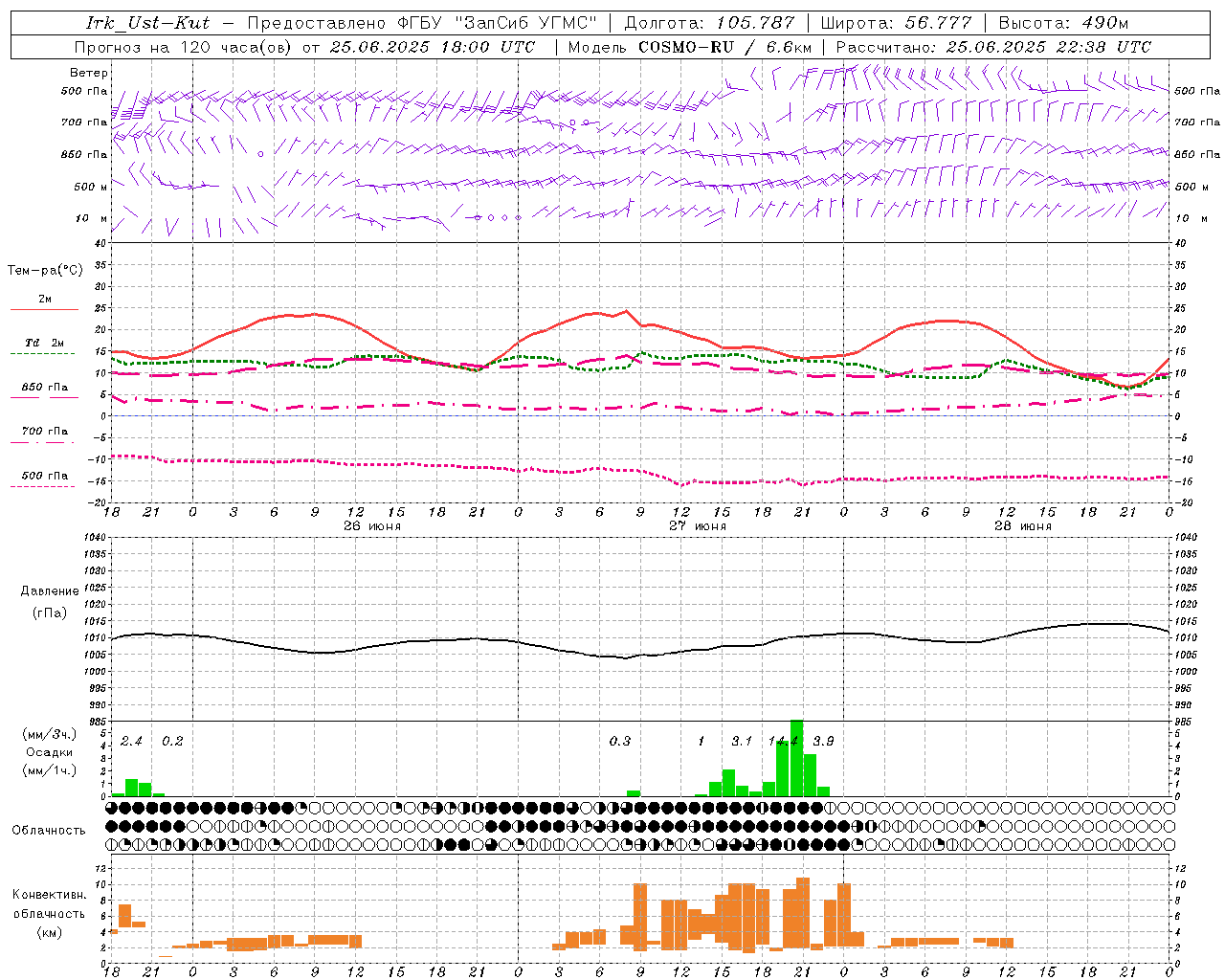The width and height of the screenshot is (1225, 980).
Task: Click the model label COSMO-RU / 6.6км
Action: point(725,47)
